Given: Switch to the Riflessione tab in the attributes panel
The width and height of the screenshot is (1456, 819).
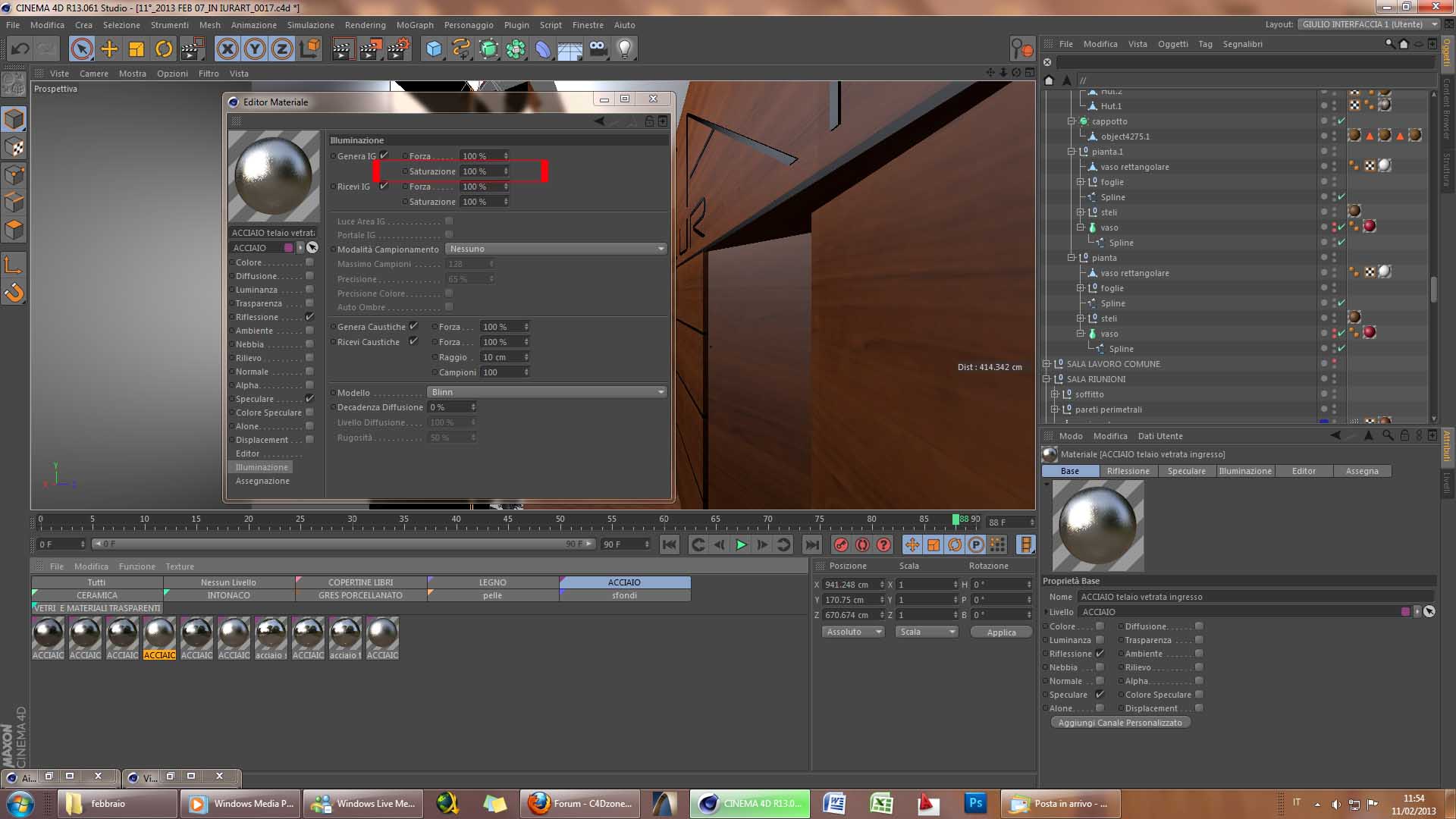Looking at the screenshot, I should point(1128,471).
